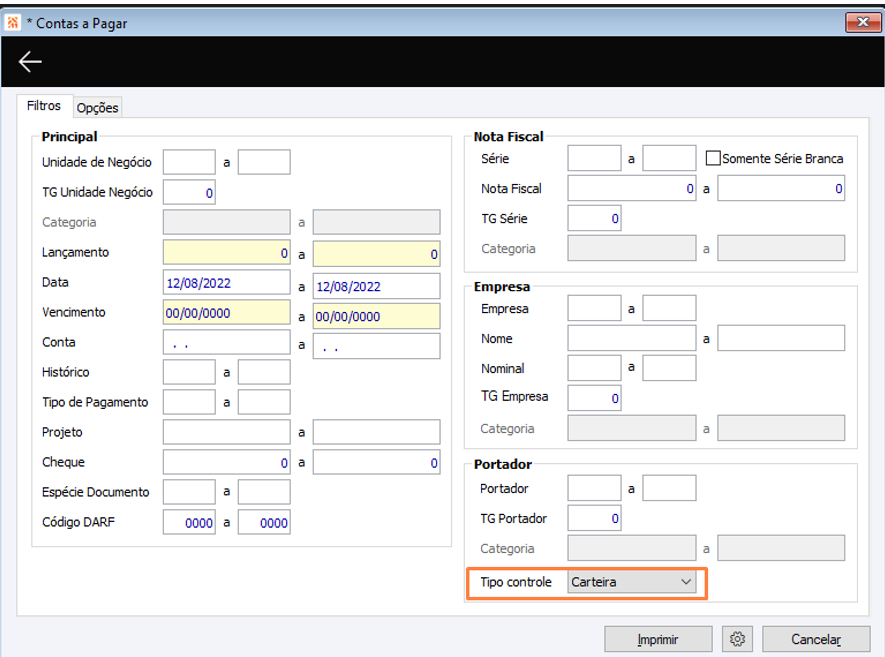The height and width of the screenshot is (657, 885).
Task: Click the Data start date field
Action: [x=227, y=282]
